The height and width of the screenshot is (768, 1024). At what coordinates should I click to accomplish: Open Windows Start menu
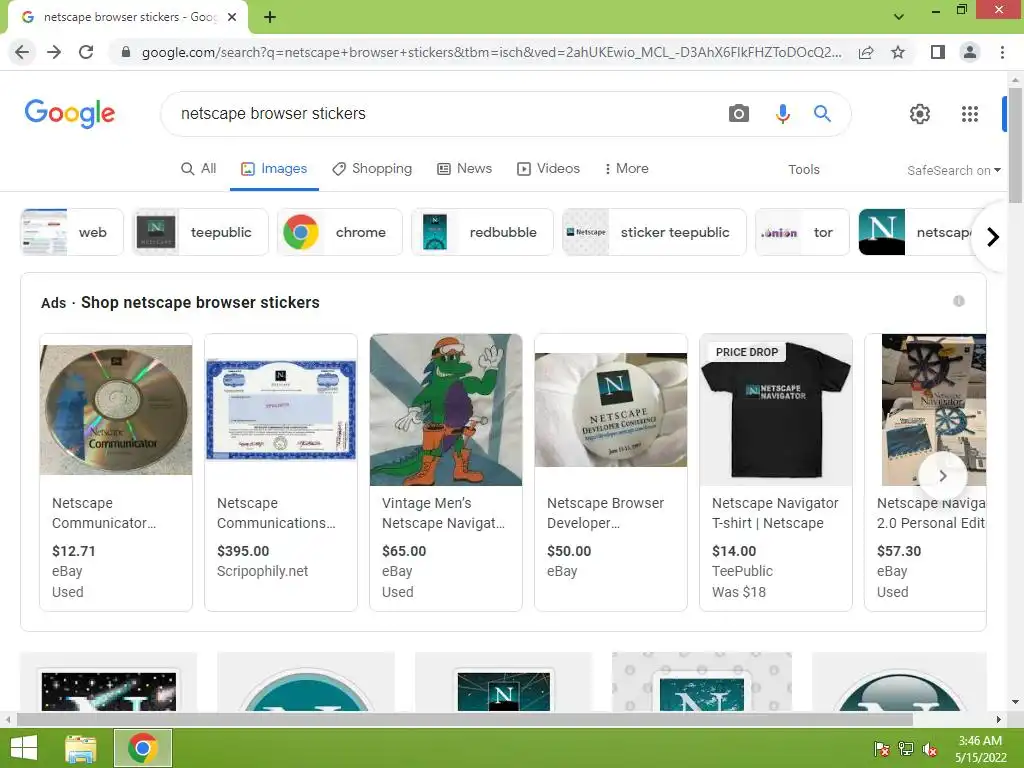click(x=24, y=748)
